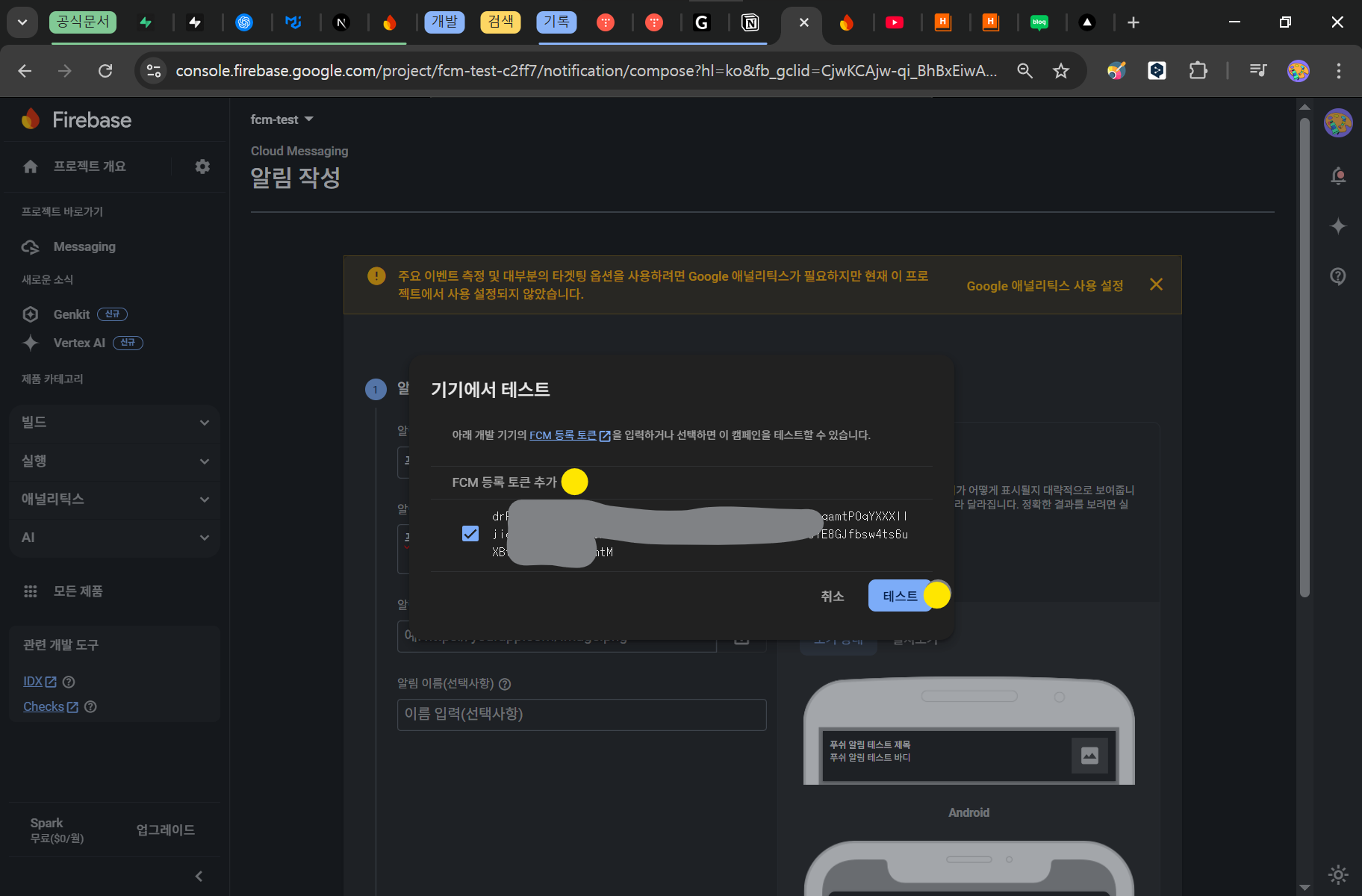1362x896 pixels.
Task: Click the 이름 입력(선택사항) field
Action: (582, 715)
